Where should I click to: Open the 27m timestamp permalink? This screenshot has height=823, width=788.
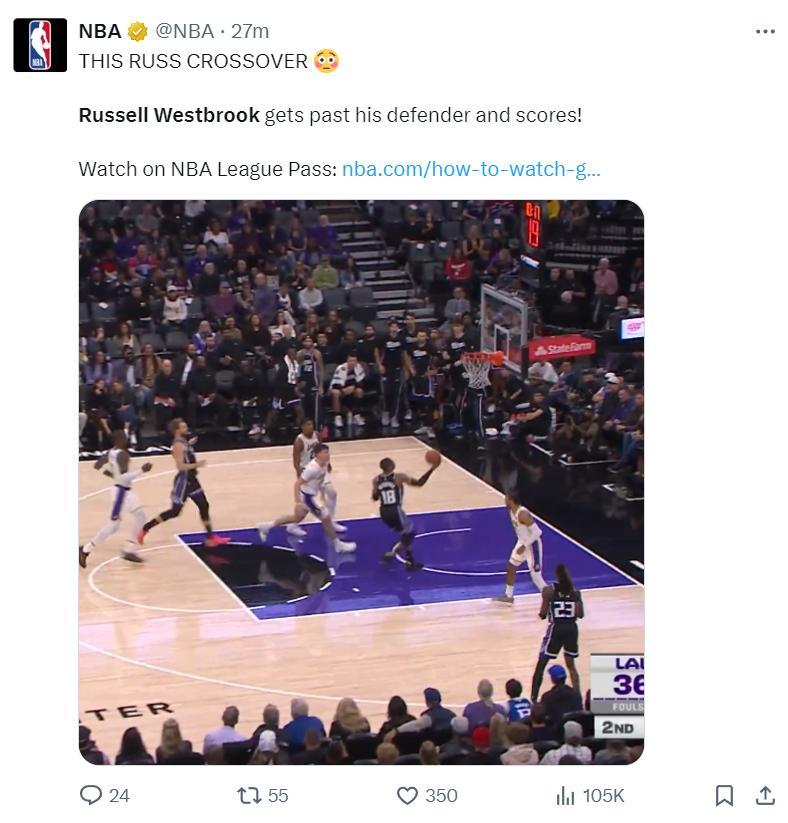tap(250, 31)
